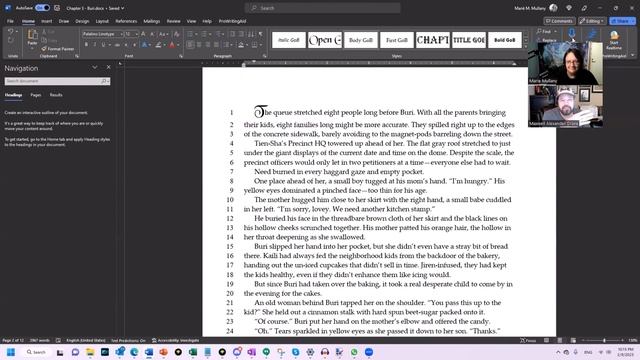This screenshot has width=640, height=360.
Task: Switch to the Pages navigation tab
Action: point(36,95)
